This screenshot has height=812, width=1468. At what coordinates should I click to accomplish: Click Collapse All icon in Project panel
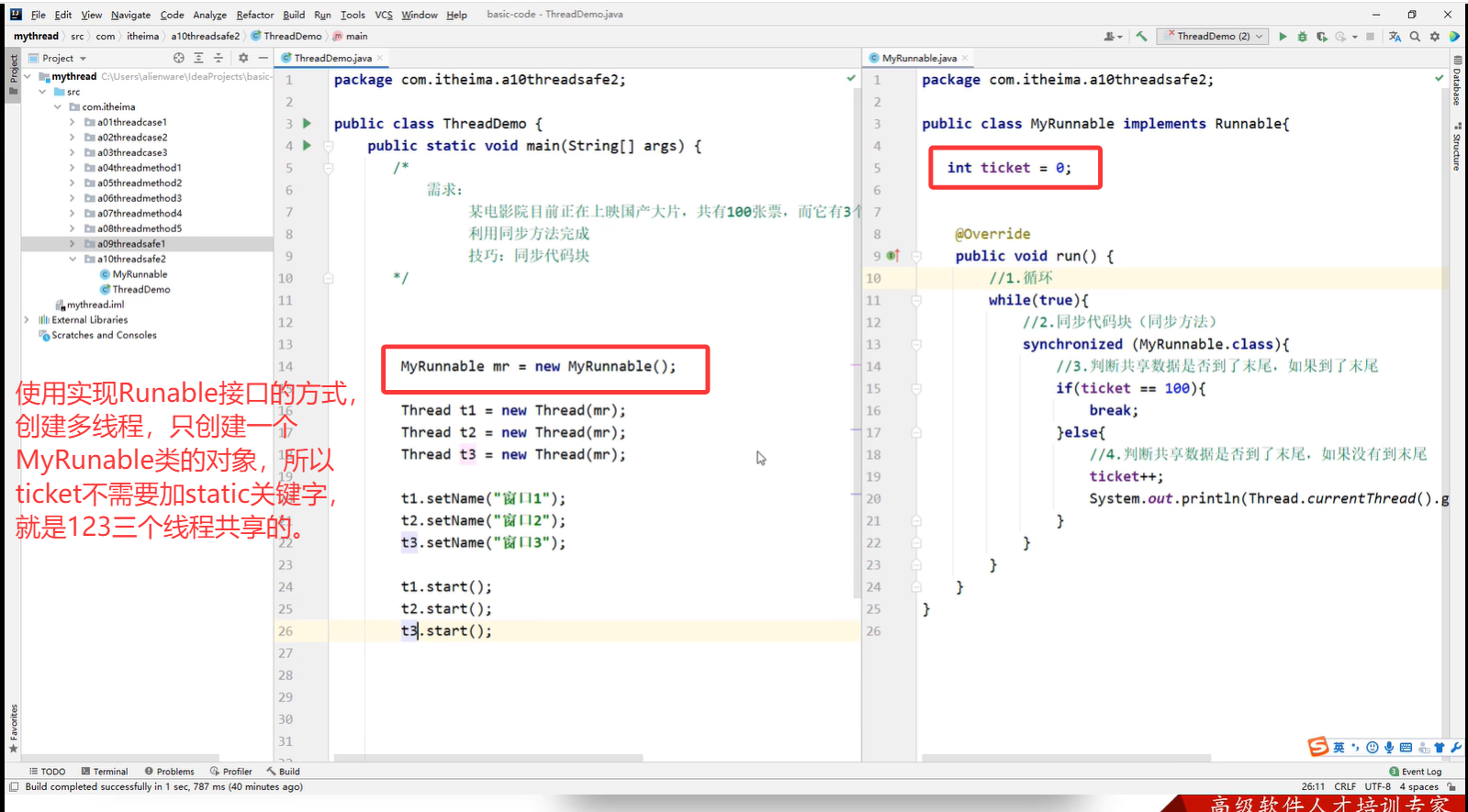pos(219,58)
